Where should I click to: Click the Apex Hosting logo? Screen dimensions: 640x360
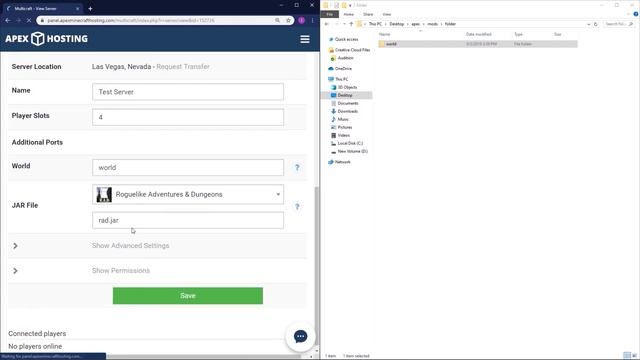click(x=47, y=39)
